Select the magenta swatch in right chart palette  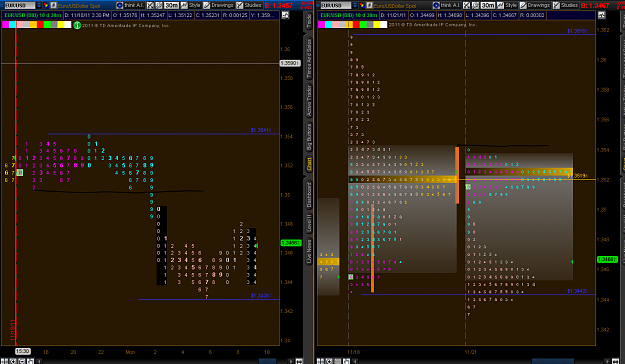[321, 24]
